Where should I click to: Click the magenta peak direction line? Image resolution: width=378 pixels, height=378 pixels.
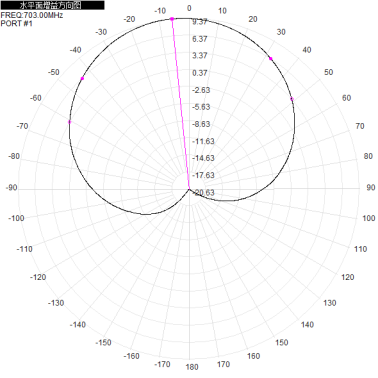coord(181,104)
